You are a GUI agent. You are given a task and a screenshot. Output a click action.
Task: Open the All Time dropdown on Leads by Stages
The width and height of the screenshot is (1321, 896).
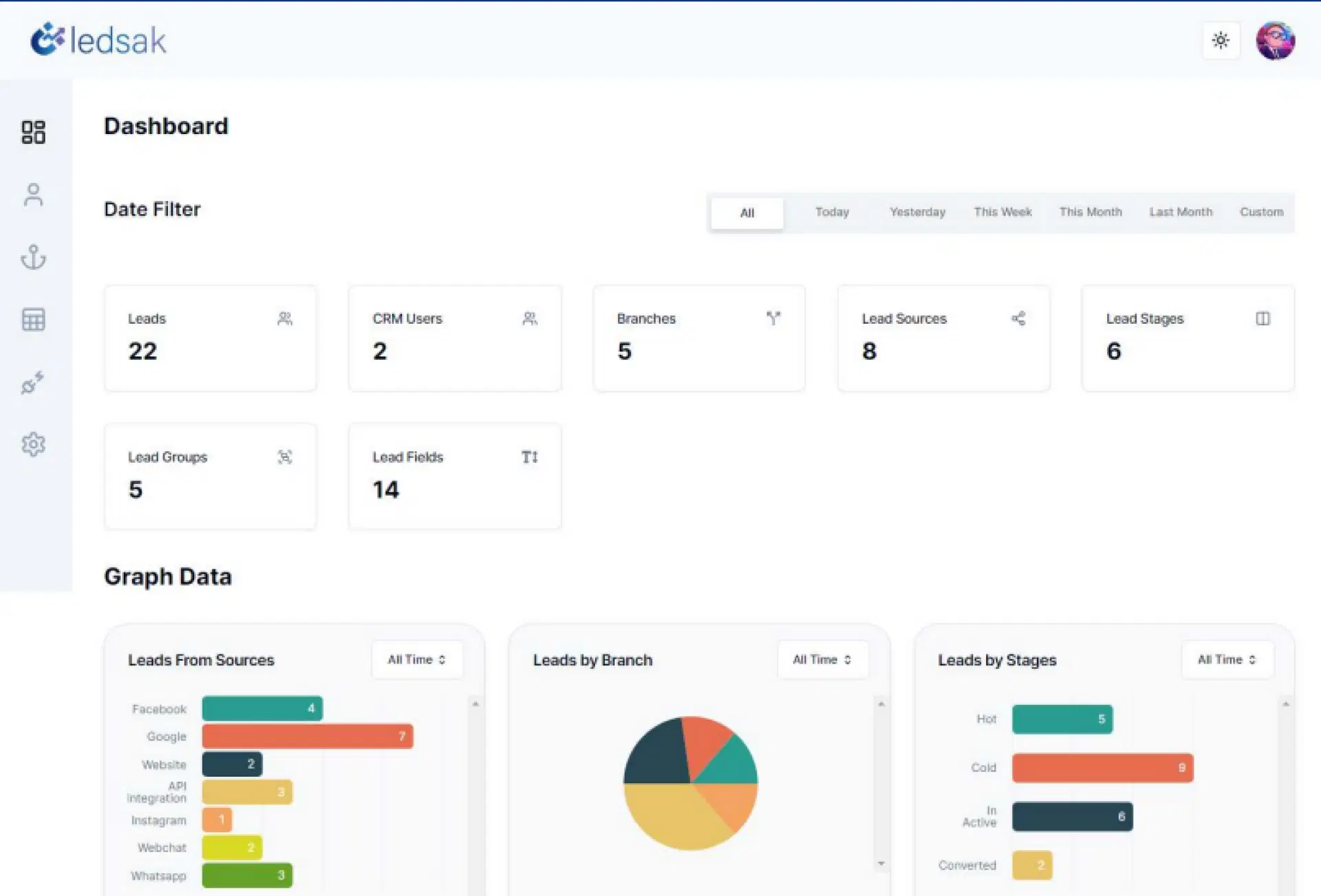1227,659
